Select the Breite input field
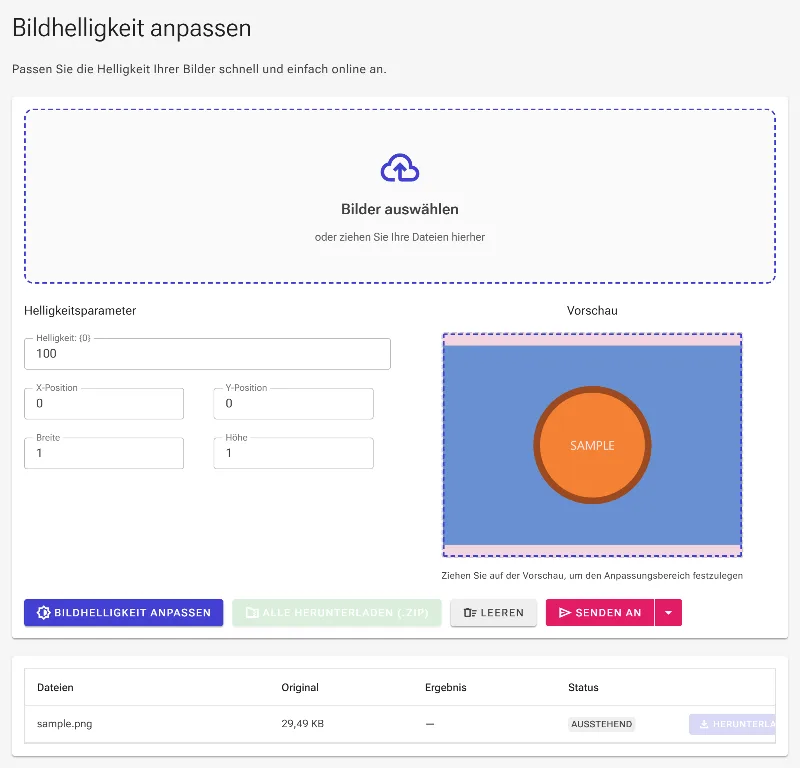This screenshot has width=800, height=768. pyautogui.click(x=104, y=453)
